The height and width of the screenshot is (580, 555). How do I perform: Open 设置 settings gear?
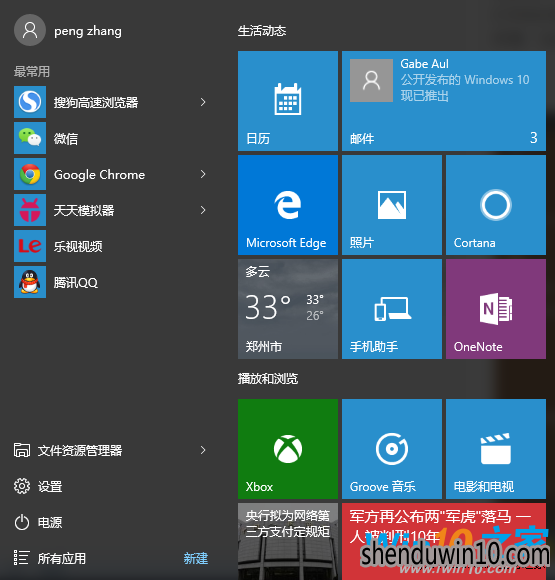pyautogui.click(x=22, y=486)
